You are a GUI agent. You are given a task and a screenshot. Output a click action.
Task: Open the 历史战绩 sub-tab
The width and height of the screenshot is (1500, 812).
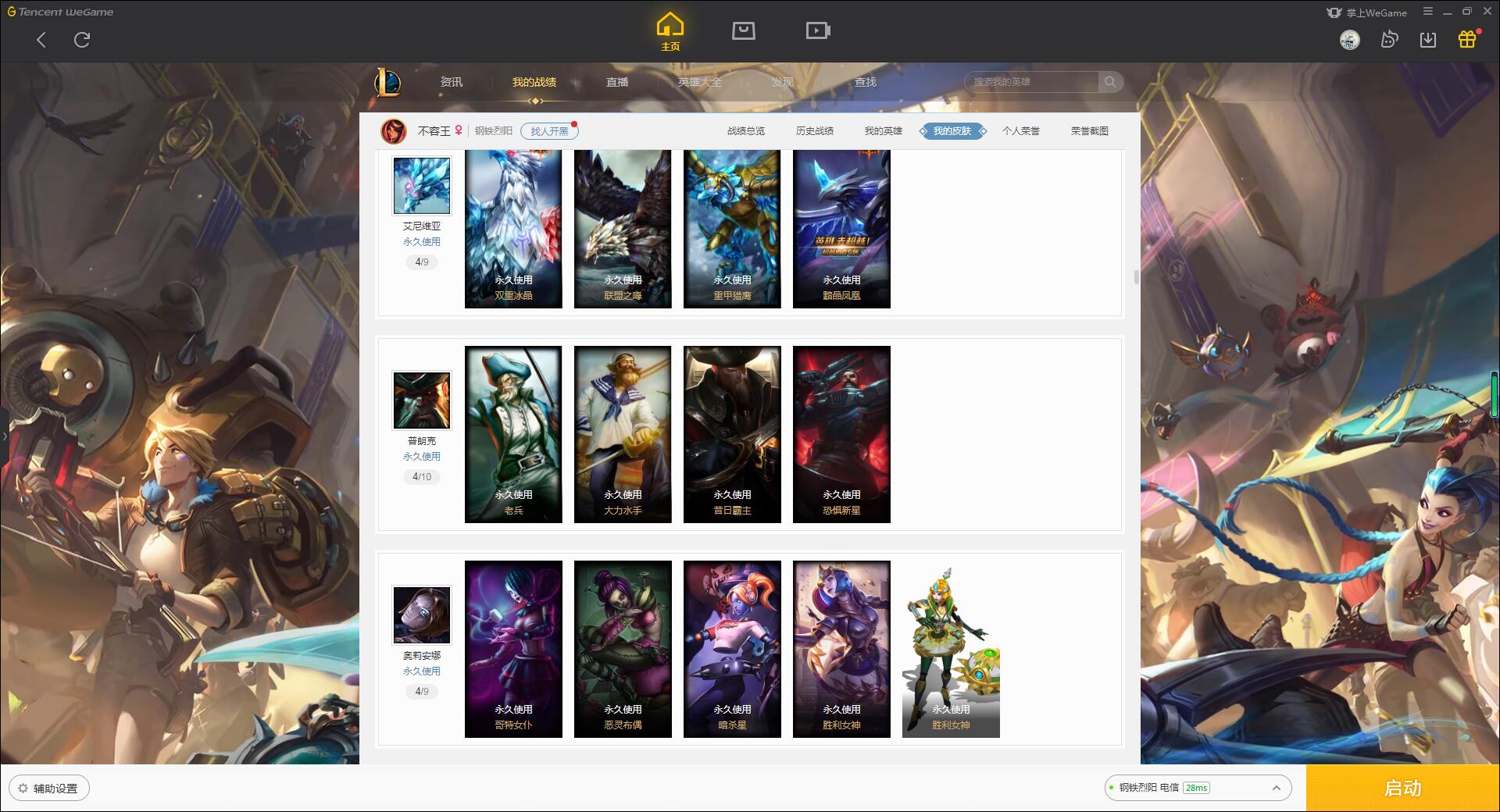815,131
